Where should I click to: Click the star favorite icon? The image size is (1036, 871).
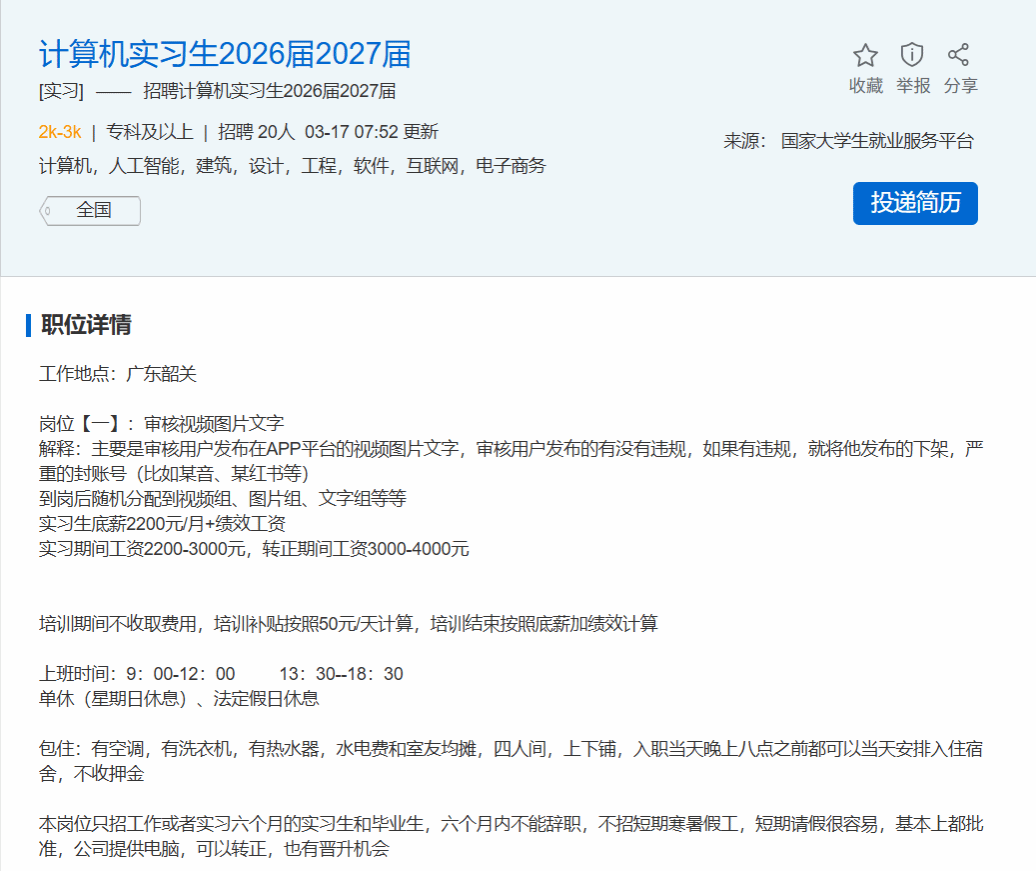point(865,55)
